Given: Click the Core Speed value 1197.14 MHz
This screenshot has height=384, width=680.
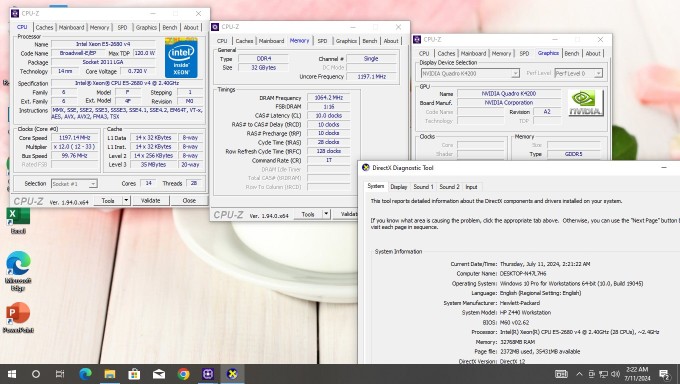Looking at the screenshot, I should coord(74,138).
